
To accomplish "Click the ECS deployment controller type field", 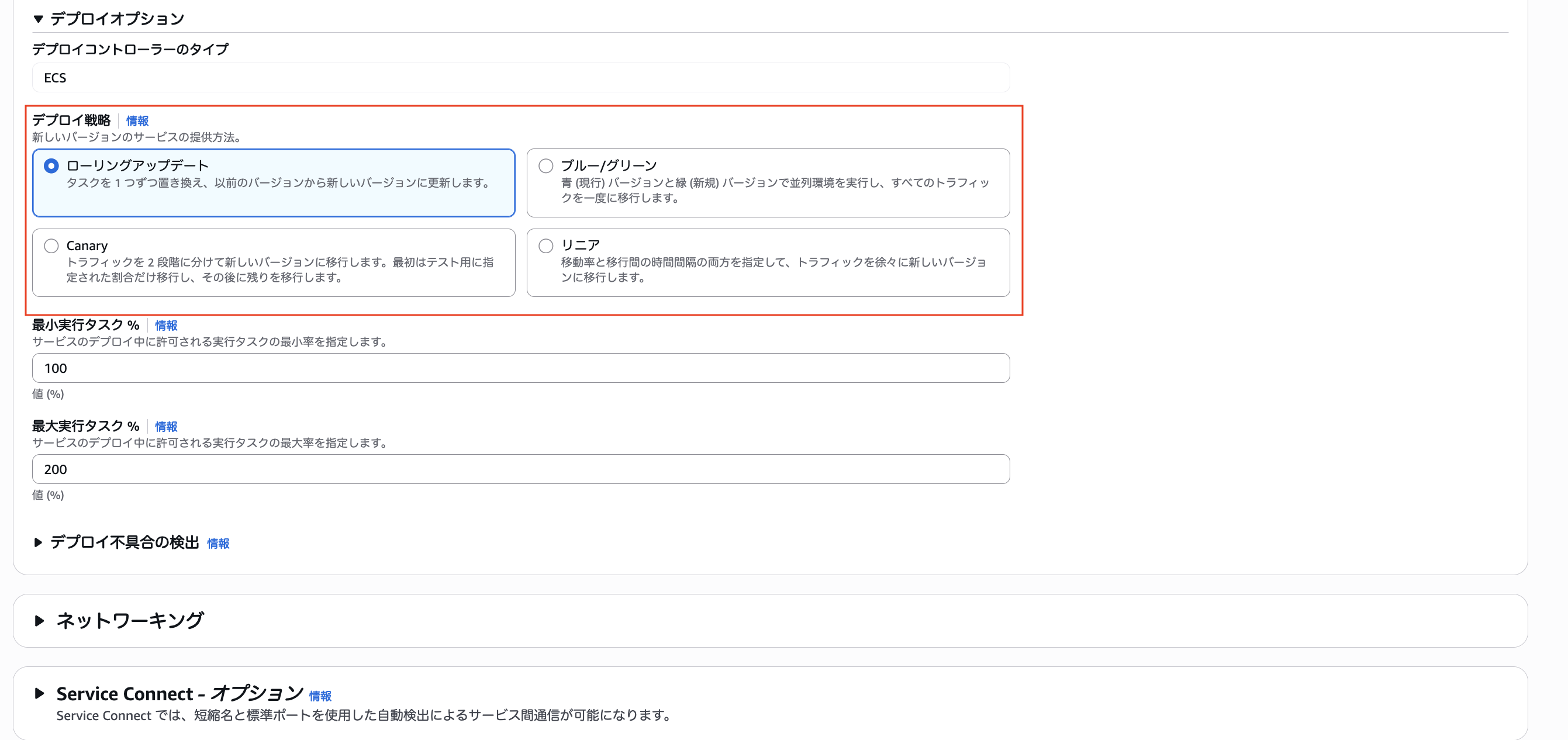I will 520,77.
